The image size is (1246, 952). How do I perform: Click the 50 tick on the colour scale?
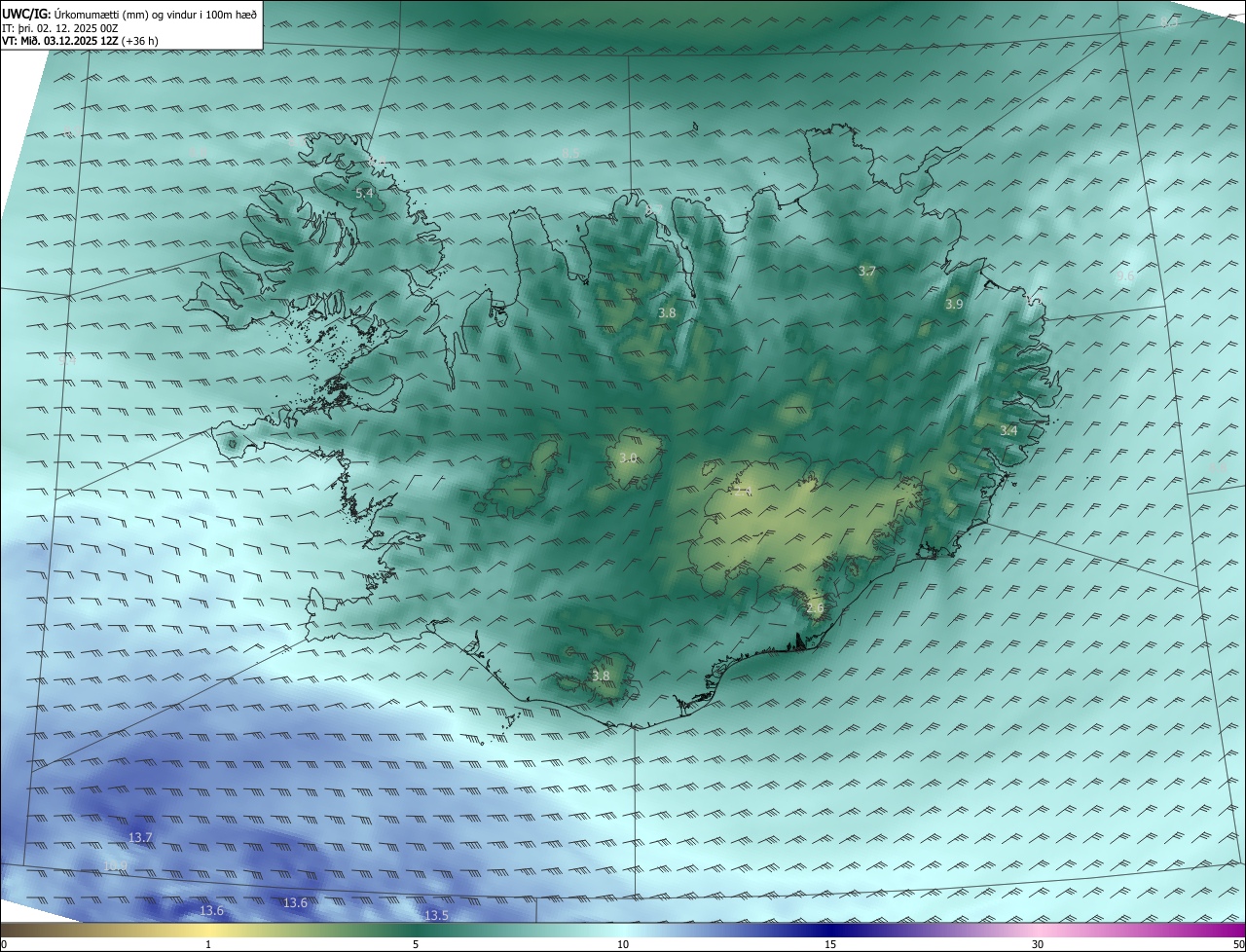tap(1238, 945)
